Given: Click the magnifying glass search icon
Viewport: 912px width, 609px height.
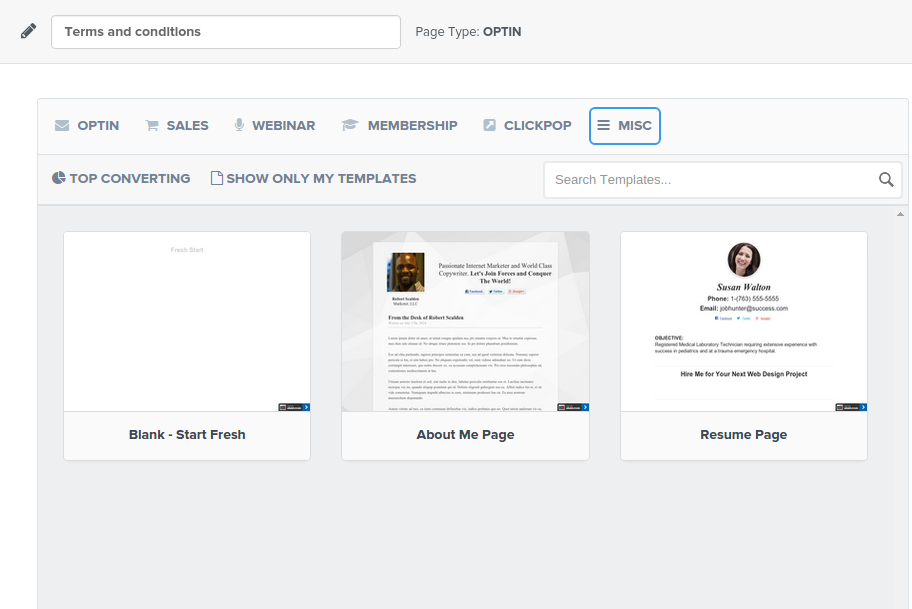Looking at the screenshot, I should (885, 180).
